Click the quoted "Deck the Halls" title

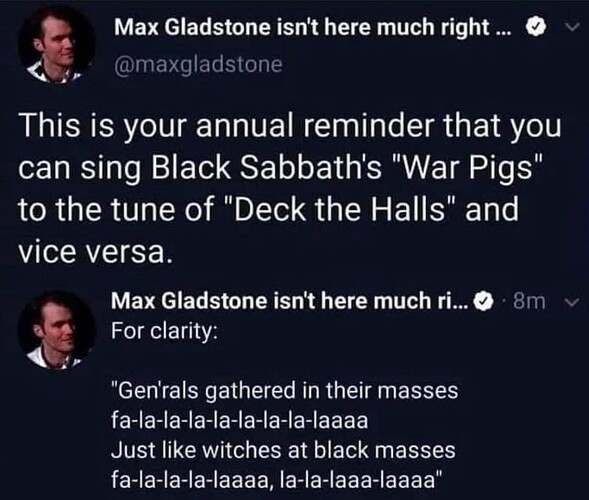341,209
